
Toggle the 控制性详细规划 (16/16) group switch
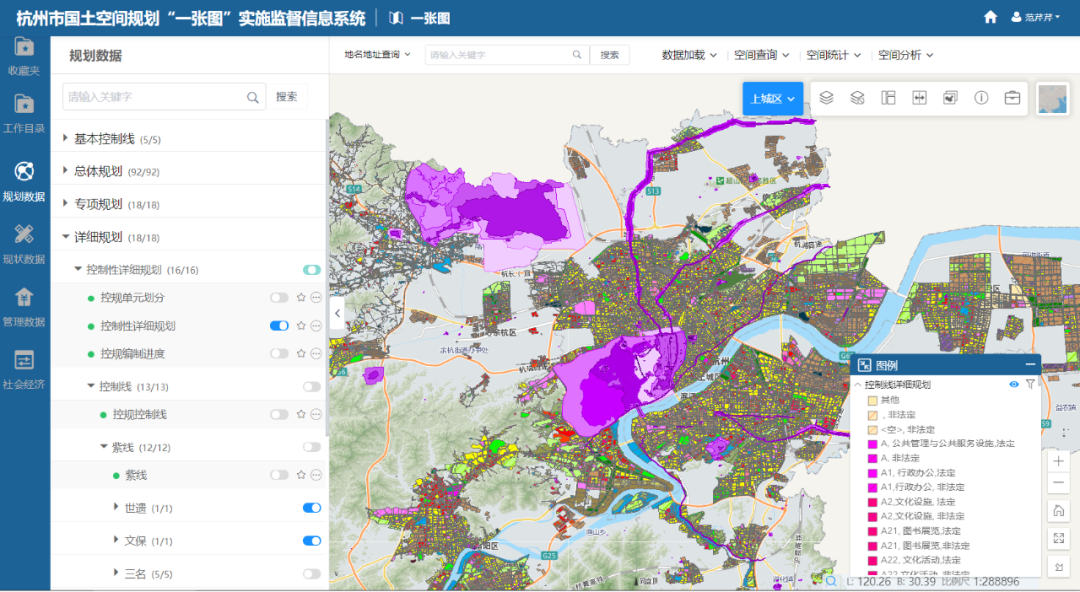pos(312,270)
